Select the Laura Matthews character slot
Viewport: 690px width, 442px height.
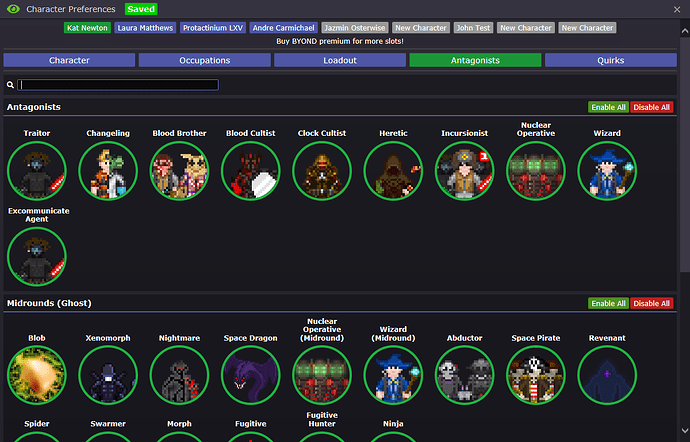point(145,28)
